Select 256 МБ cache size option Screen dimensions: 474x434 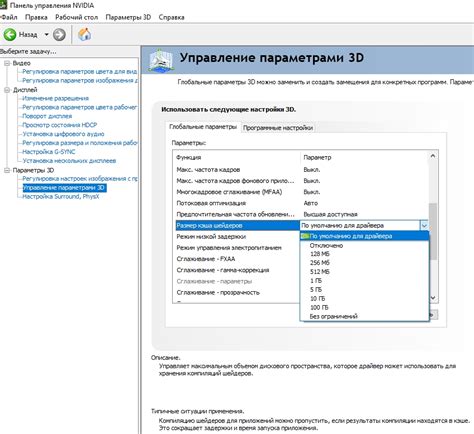[x=364, y=263]
